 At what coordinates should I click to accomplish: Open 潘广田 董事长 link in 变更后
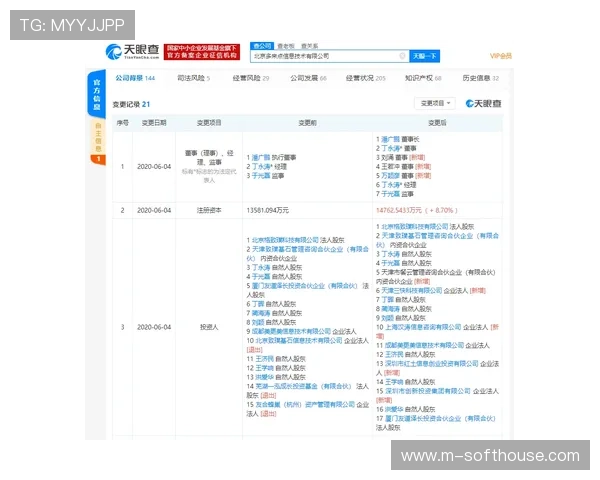pos(390,139)
